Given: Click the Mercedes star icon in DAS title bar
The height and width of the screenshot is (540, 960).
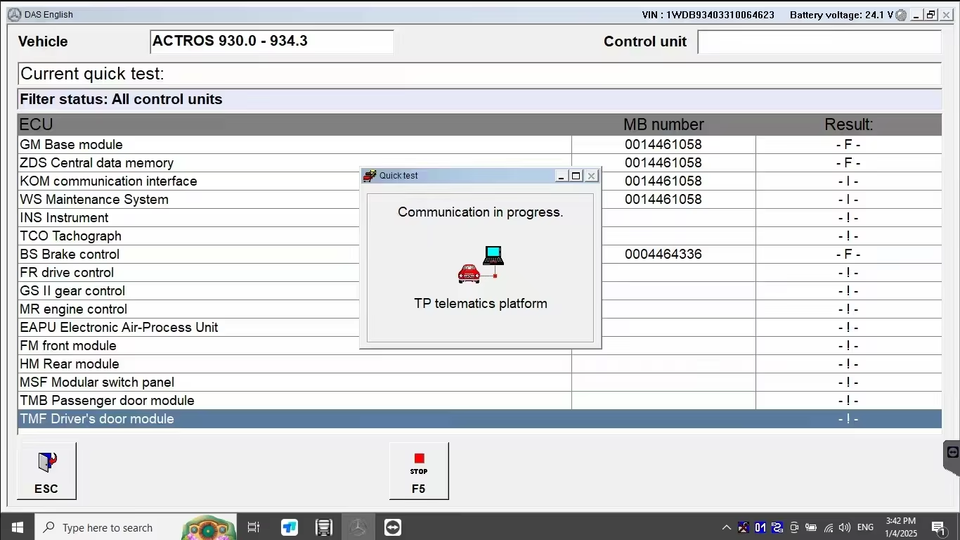Looking at the screenshot, I should point(14,14).
